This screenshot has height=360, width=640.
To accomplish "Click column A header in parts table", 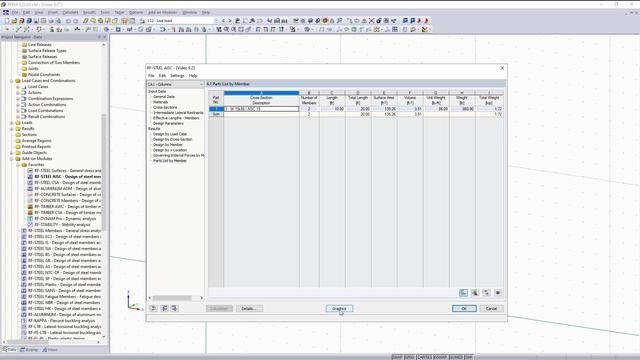I will (x=261, y=93).
